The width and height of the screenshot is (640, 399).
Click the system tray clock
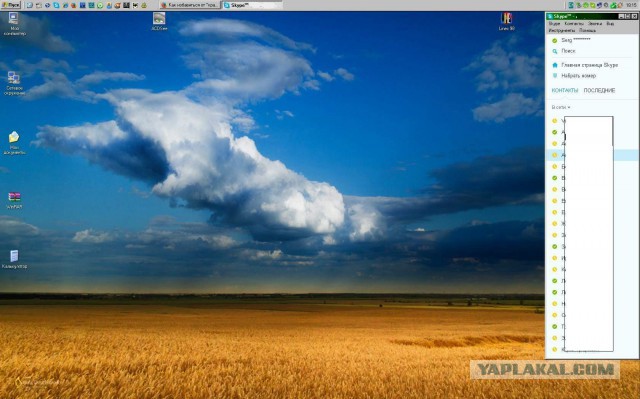(631, 5)
